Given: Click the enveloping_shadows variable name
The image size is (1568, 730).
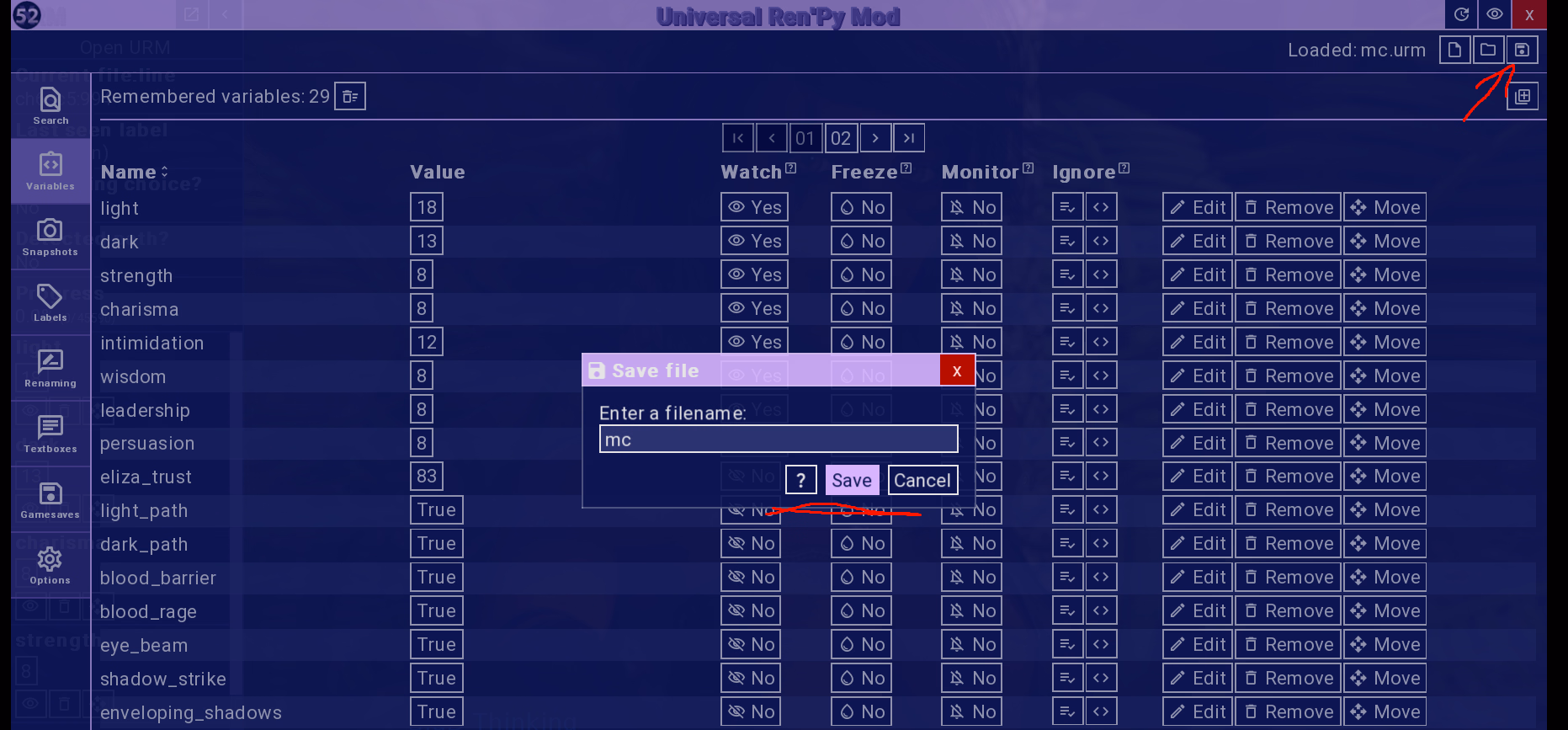Looking at the screenshot, I should tap(191, 712).
